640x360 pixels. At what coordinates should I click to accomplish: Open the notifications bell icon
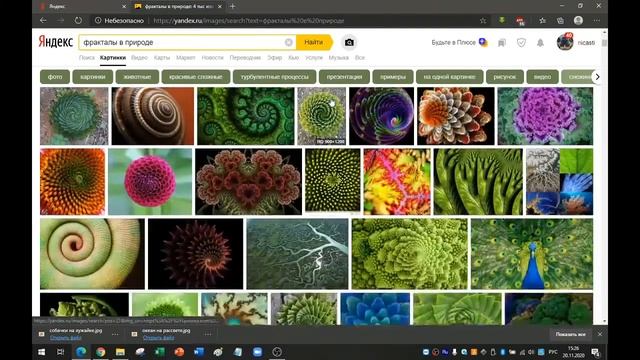click(540, 42)
